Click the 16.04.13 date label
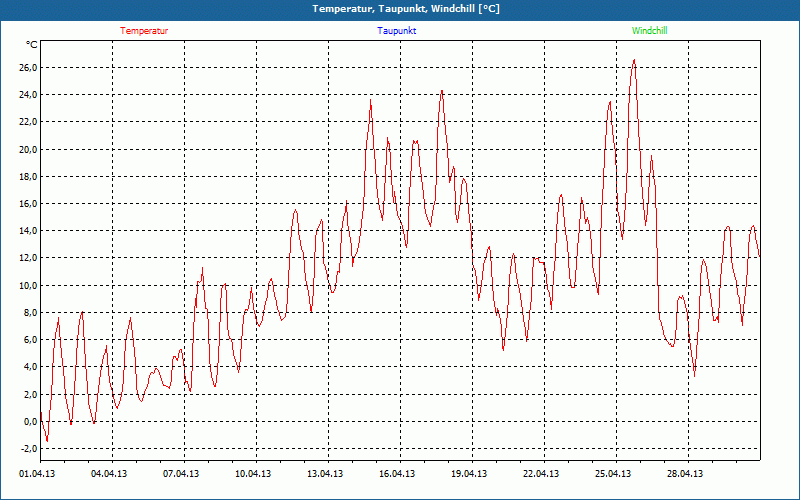The height and width of the screenshot is (500, 800). (x=397, y=474)
